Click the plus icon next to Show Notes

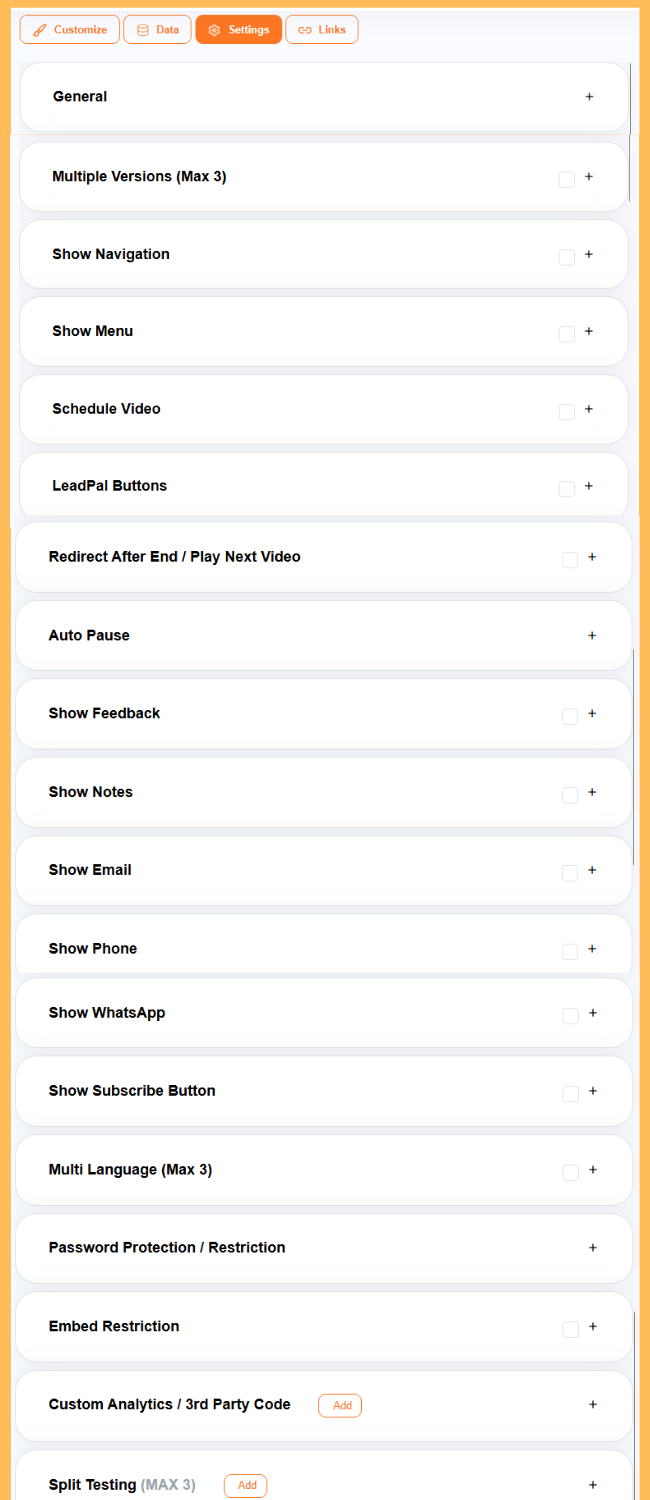pos(592,792)
